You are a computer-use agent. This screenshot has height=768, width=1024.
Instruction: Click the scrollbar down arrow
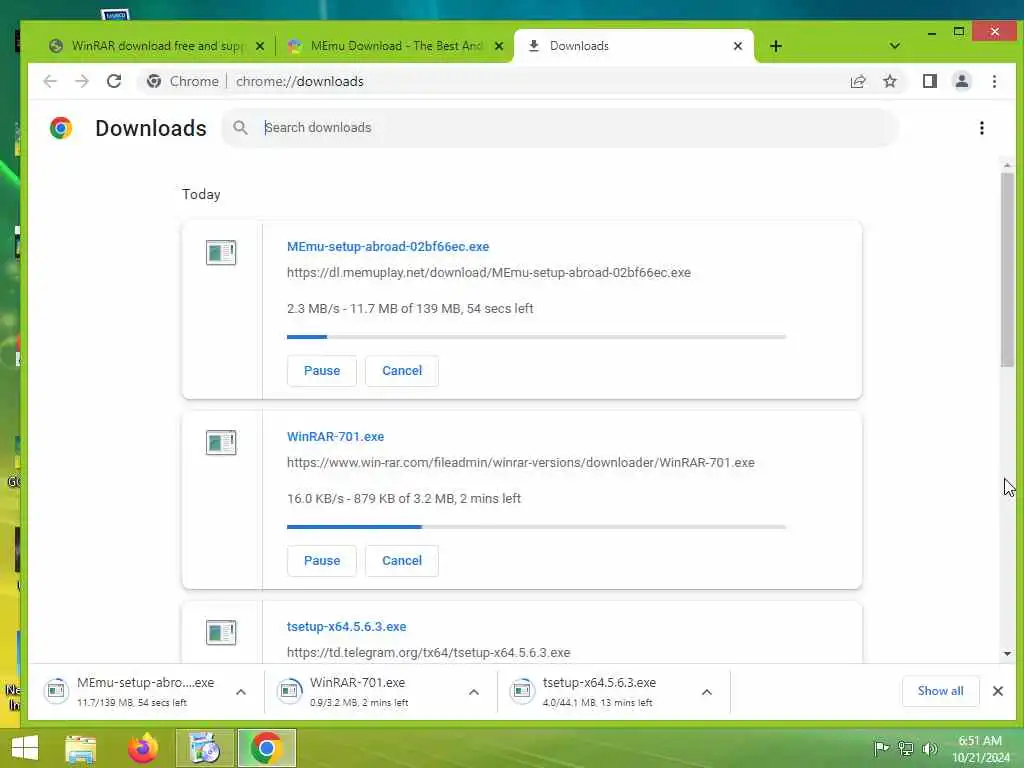coord(1007,654)
